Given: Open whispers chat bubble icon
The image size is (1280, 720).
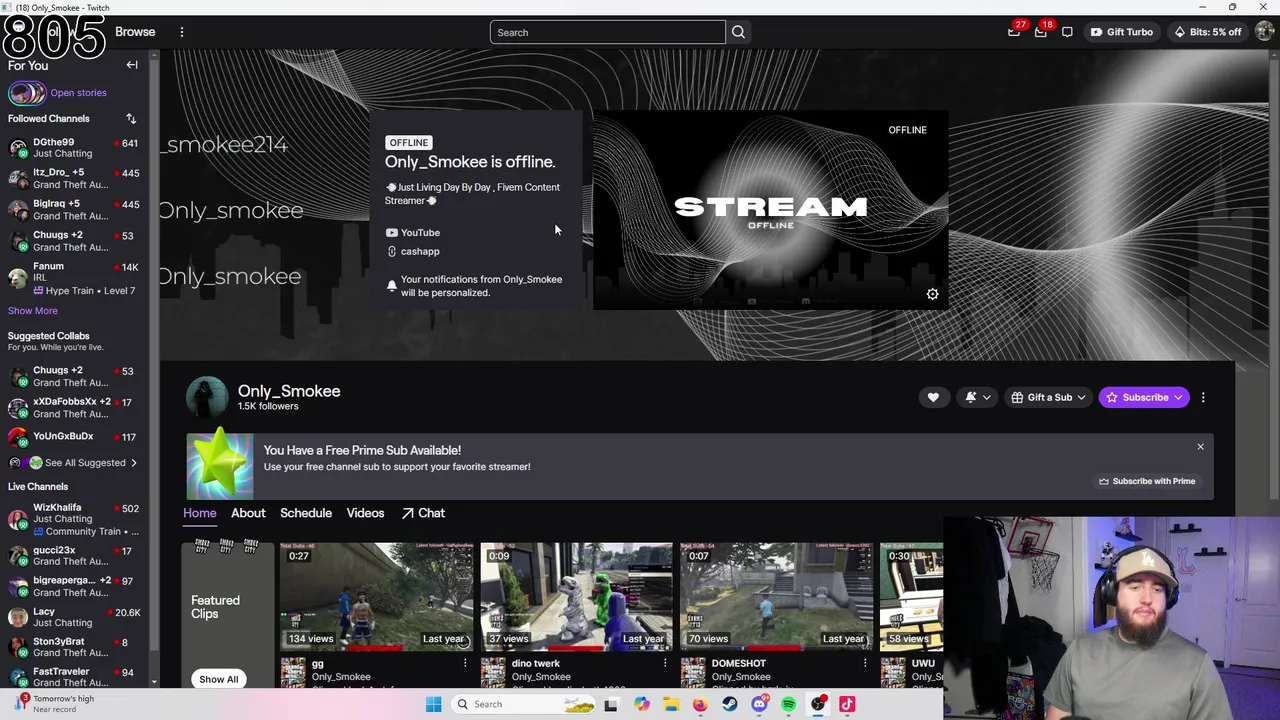Looking at the screenshot, I should (x=1067, y=32).
